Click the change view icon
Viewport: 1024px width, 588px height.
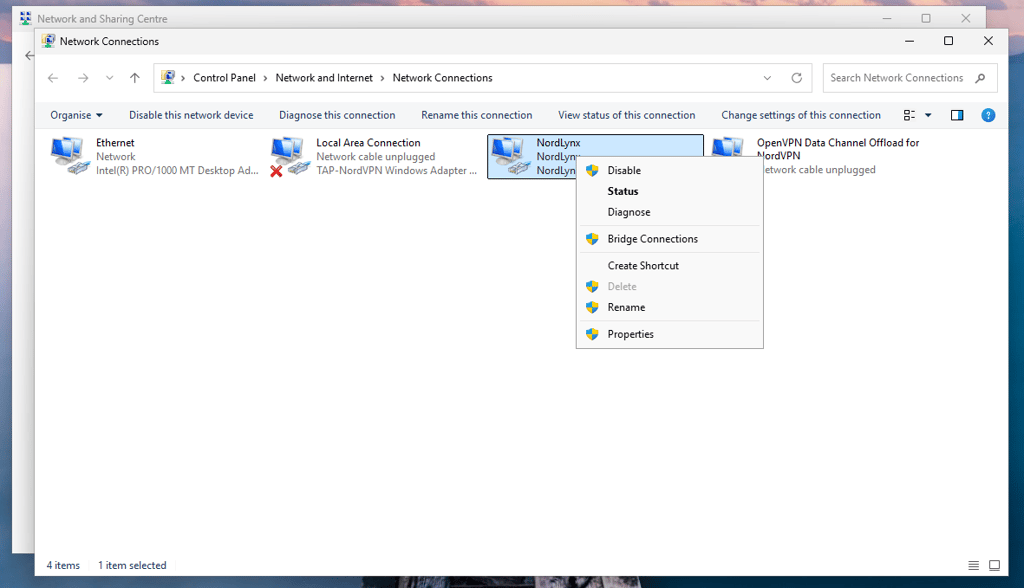click(x=909, y=115)
